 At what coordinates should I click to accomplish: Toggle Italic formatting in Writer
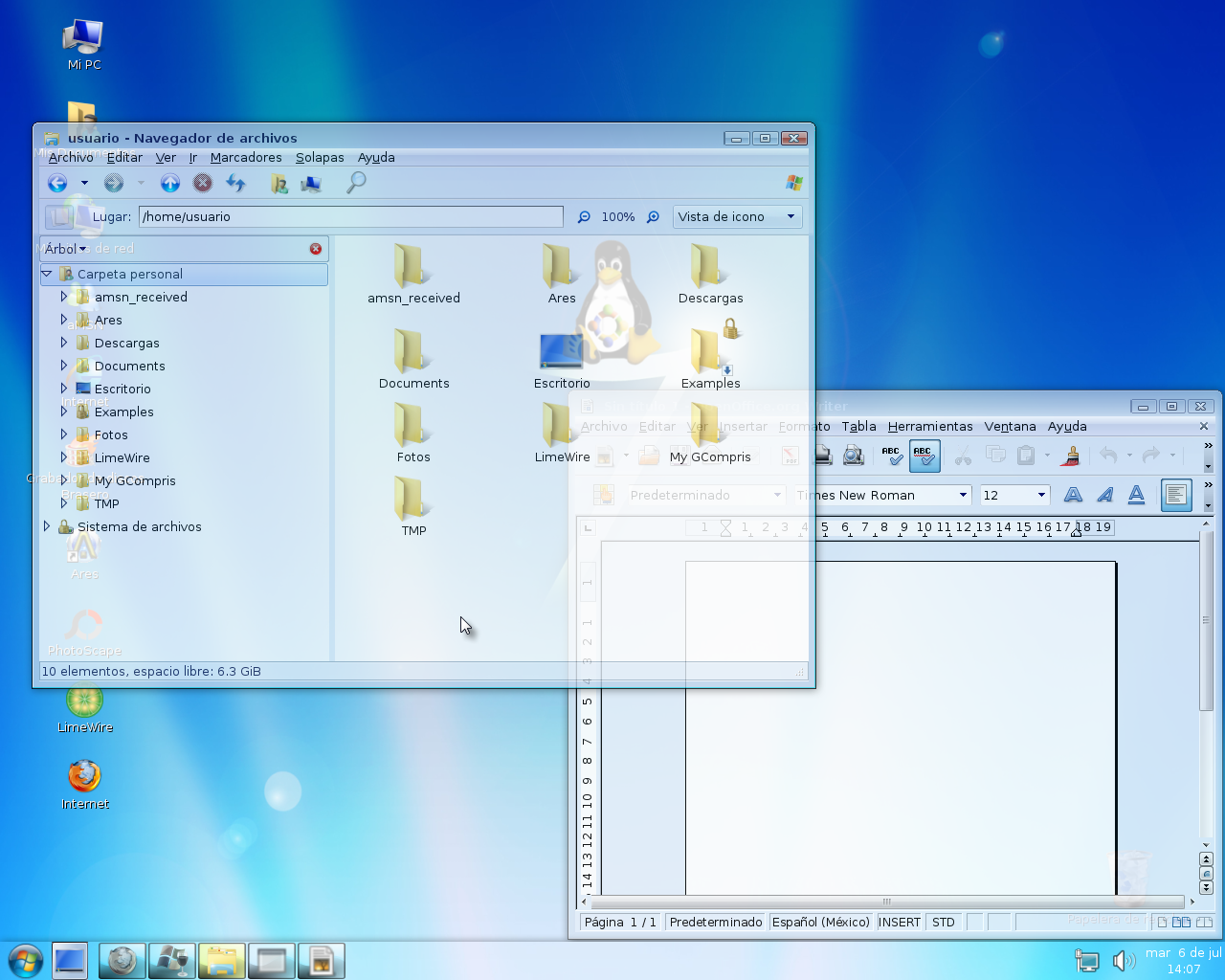click(x=1104, y=495)
